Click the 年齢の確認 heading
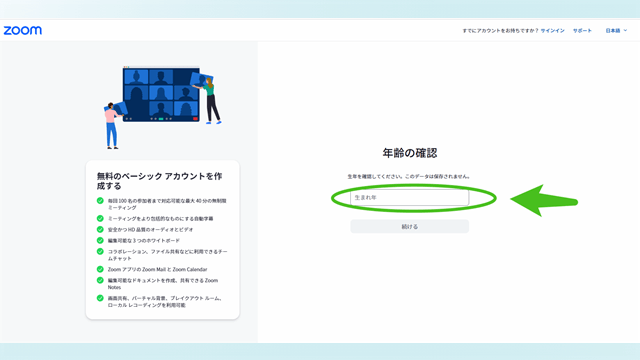The height and width of the screenshot is (360, 640). 409,153
